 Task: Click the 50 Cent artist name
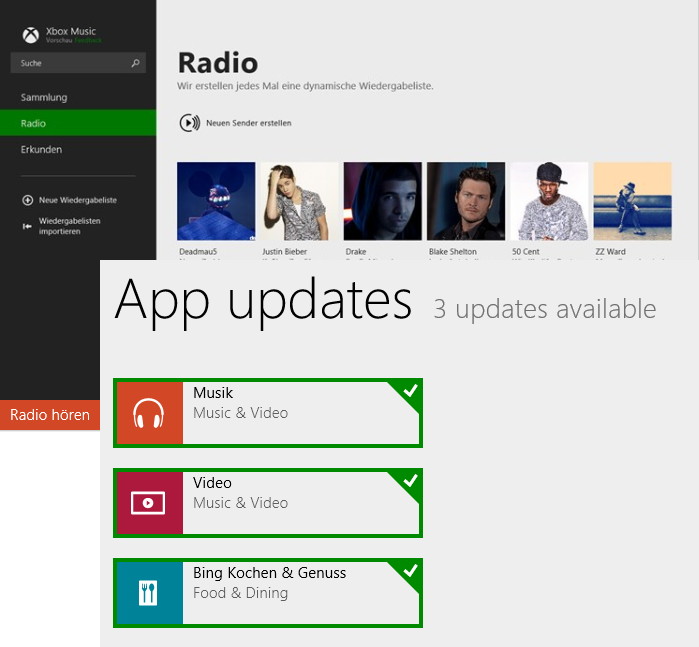(x=526, y=251)
